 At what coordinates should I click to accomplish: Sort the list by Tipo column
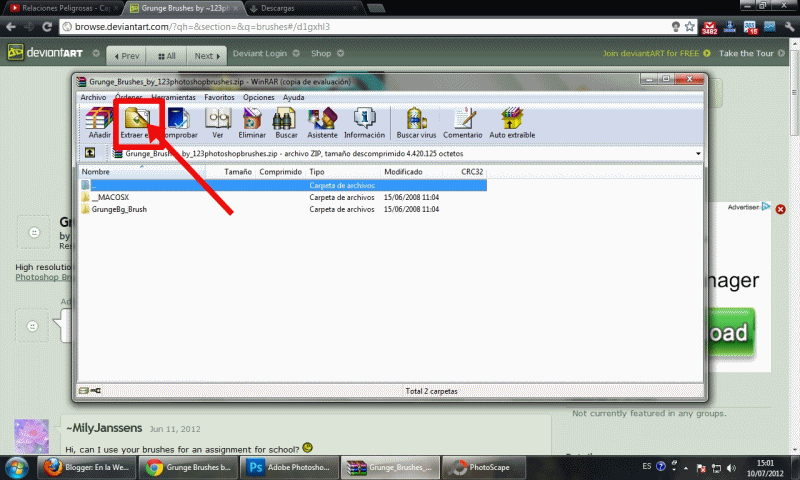point(343,171)
